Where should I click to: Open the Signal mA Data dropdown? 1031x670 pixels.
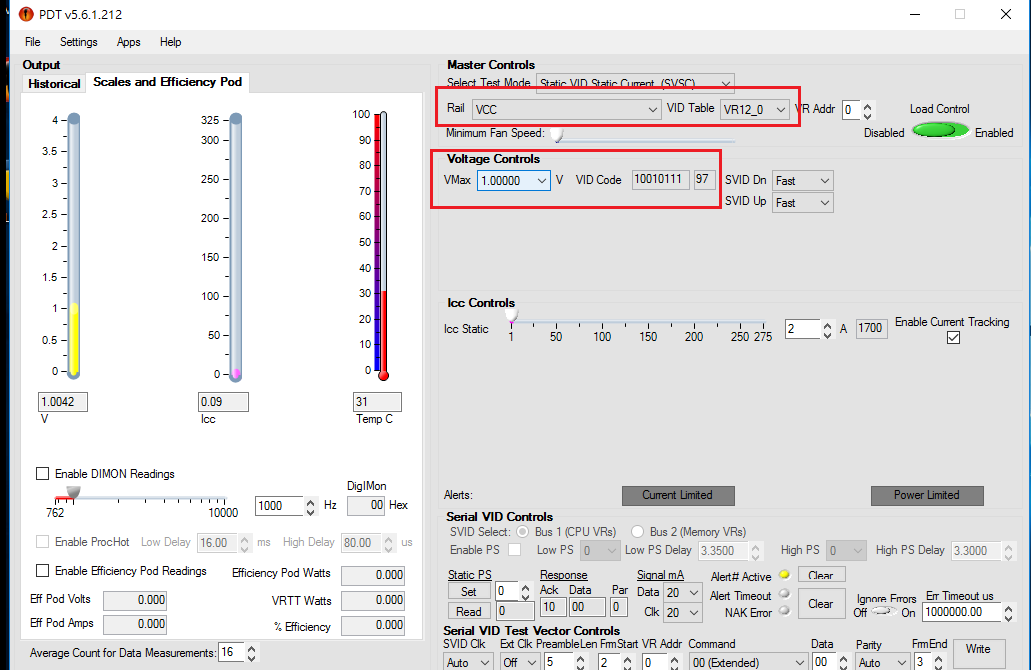(x=682, y=592)
